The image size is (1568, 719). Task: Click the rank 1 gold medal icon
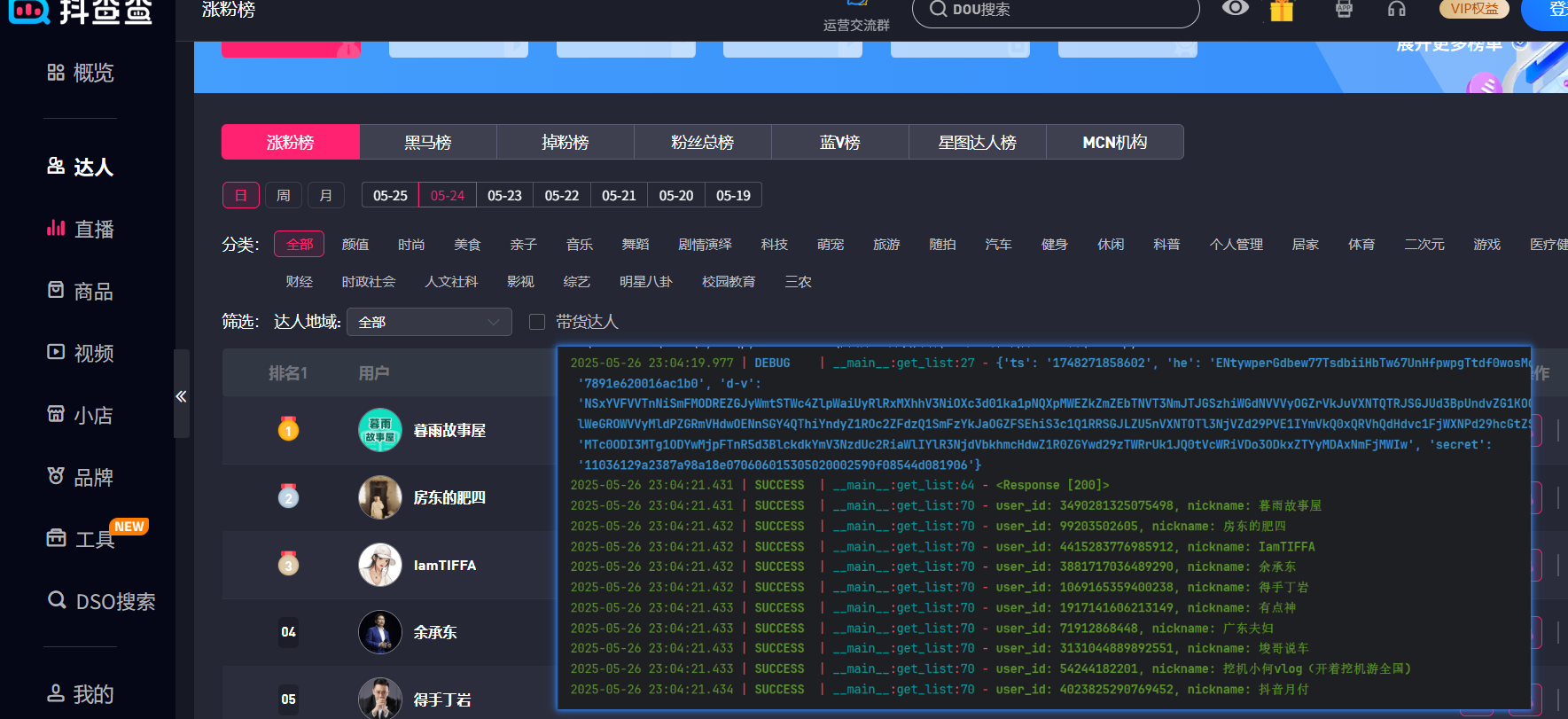[x=288, y=428]
